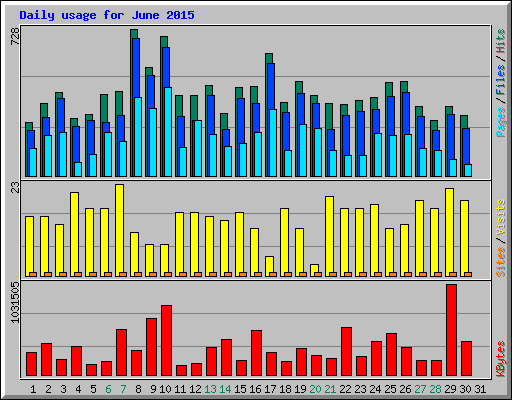Click day 10 on the x-axis

[165, 389]
